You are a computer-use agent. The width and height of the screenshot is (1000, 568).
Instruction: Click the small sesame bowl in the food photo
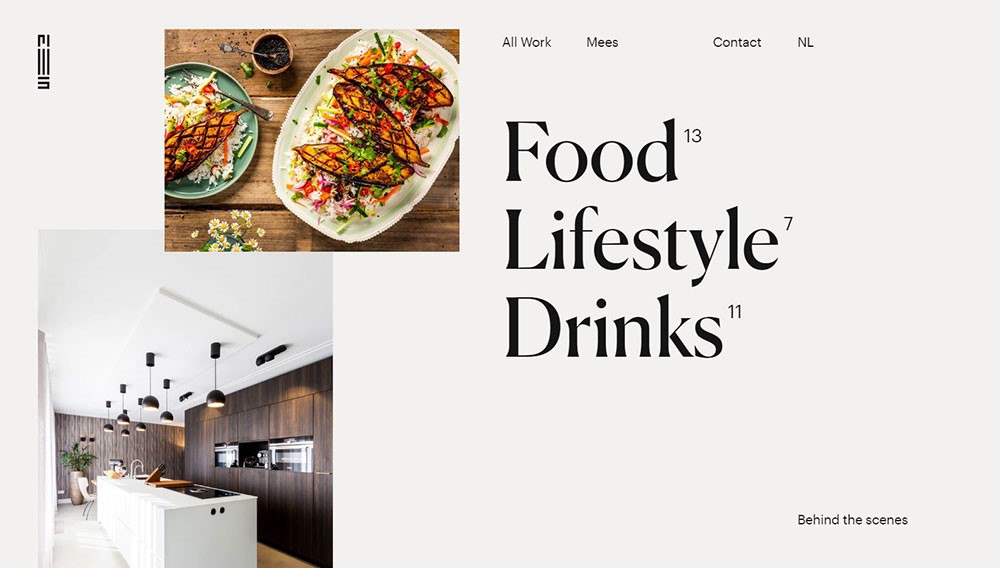(x=271, y=52)
